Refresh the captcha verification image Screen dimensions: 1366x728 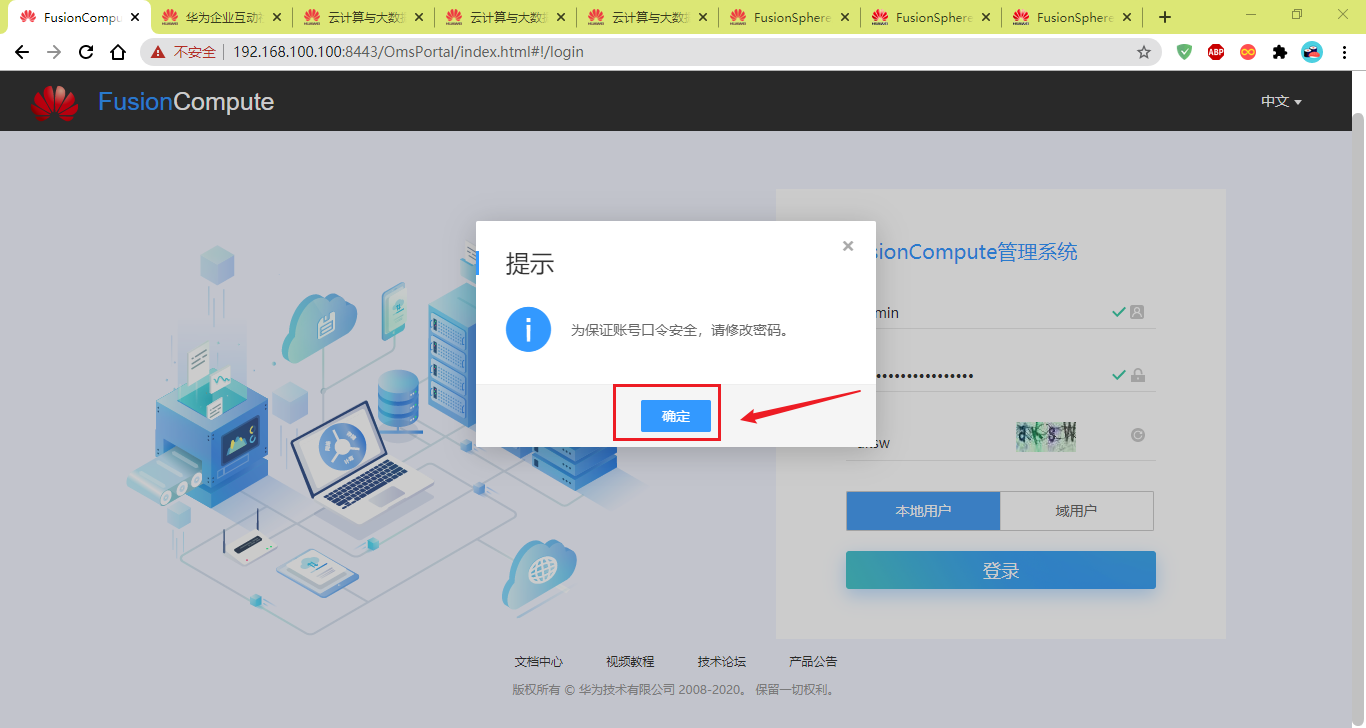(x=1137, y=436)
